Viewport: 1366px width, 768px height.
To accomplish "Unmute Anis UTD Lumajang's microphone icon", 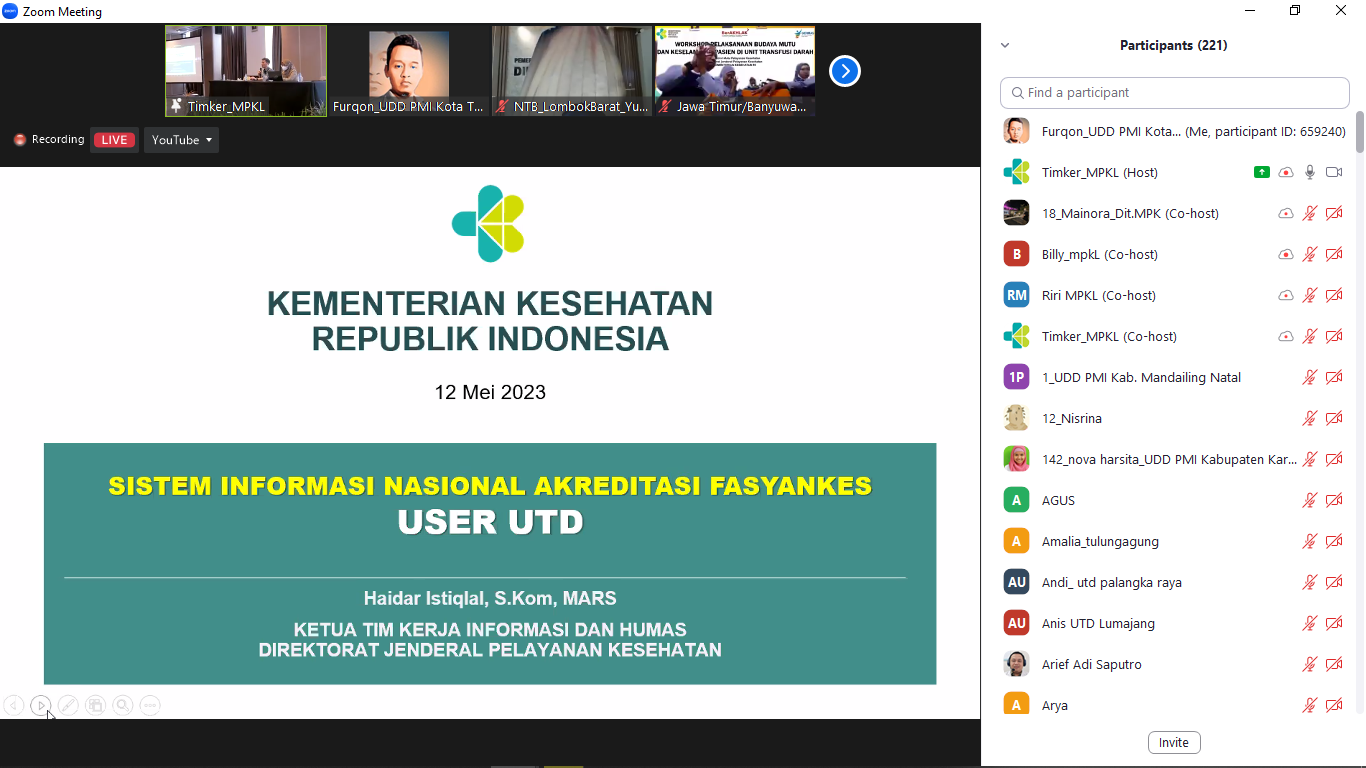I will point(1309,622).
